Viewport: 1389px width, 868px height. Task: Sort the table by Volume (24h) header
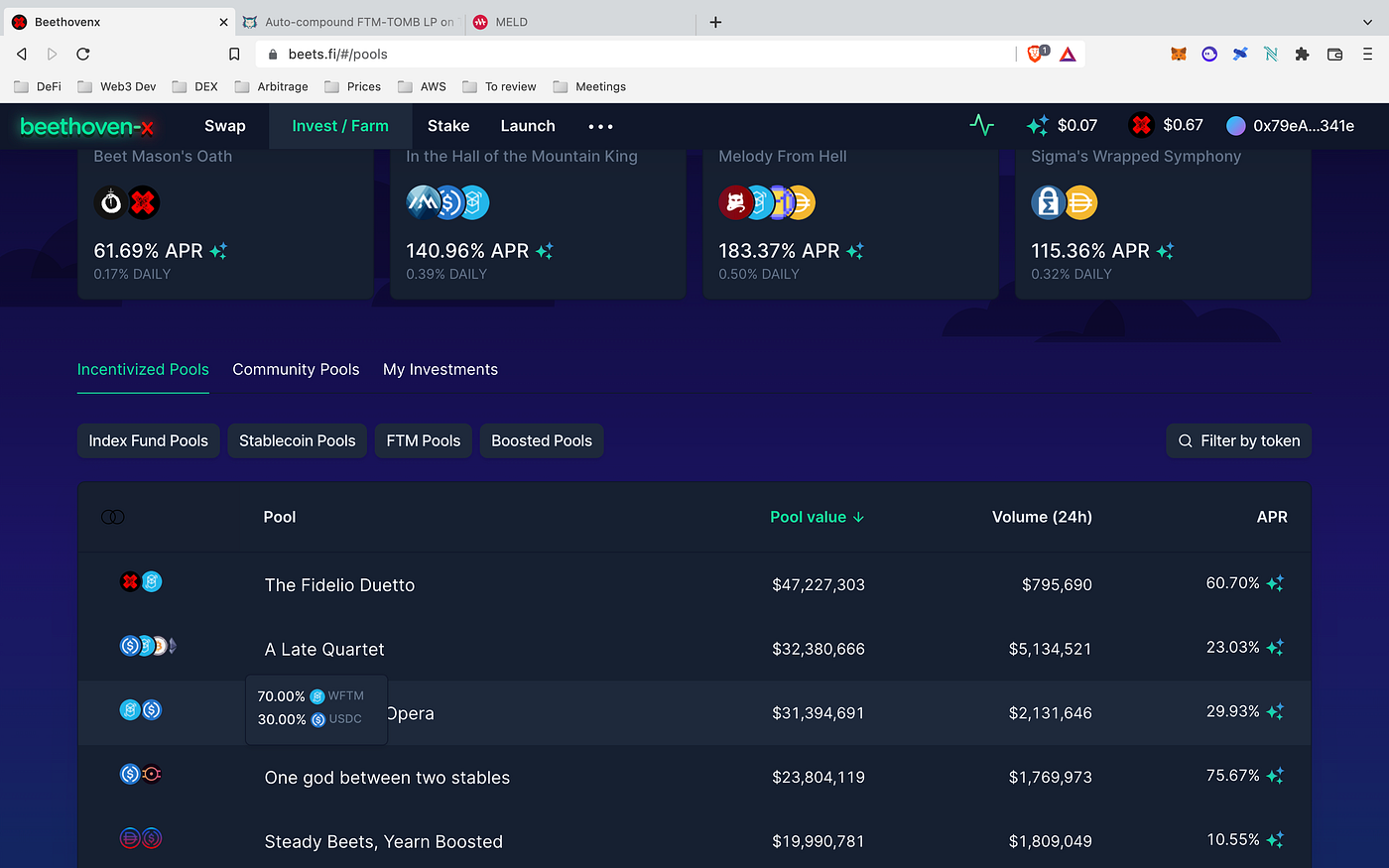1042,517
